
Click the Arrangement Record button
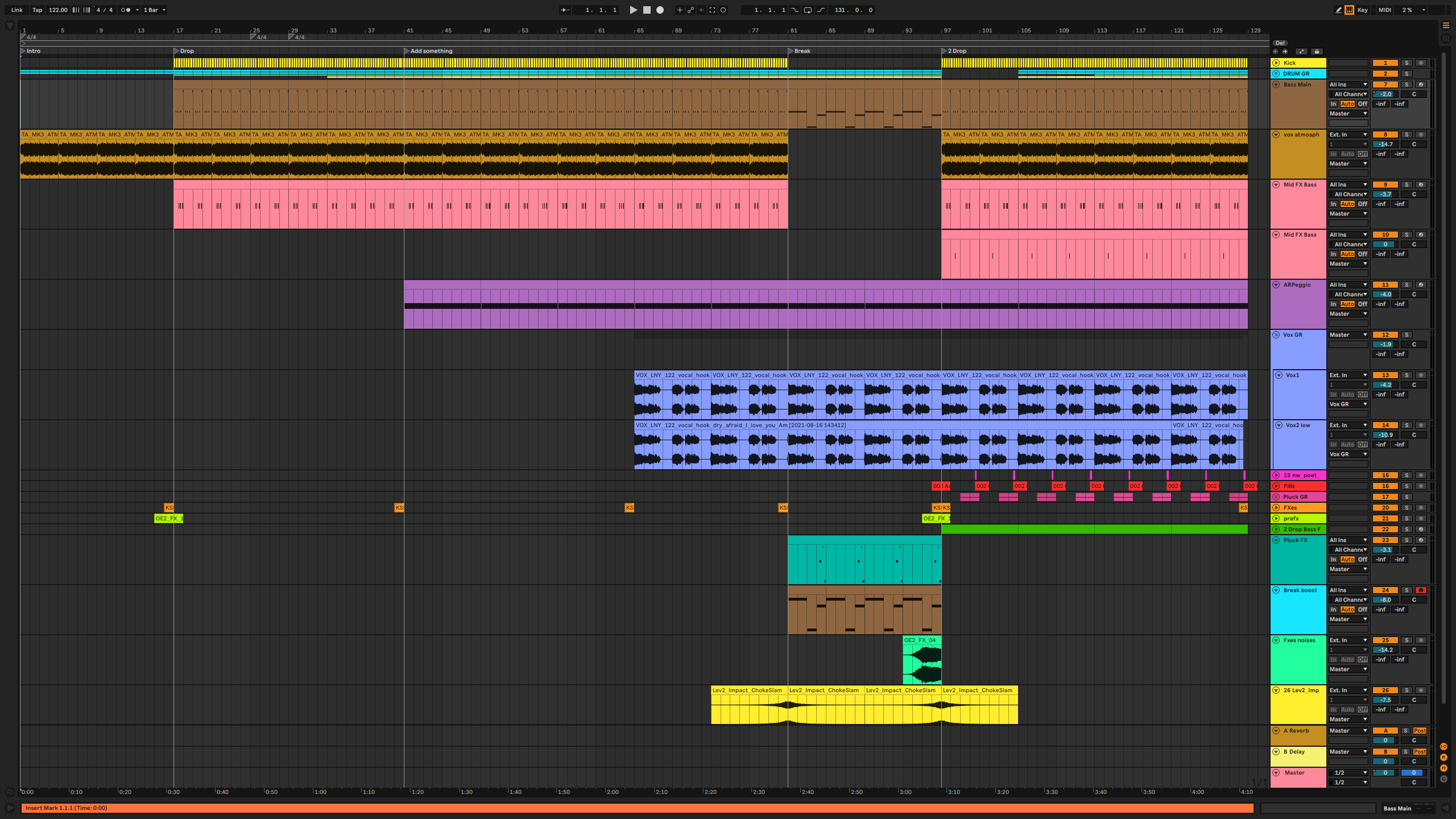click(660, 10)
